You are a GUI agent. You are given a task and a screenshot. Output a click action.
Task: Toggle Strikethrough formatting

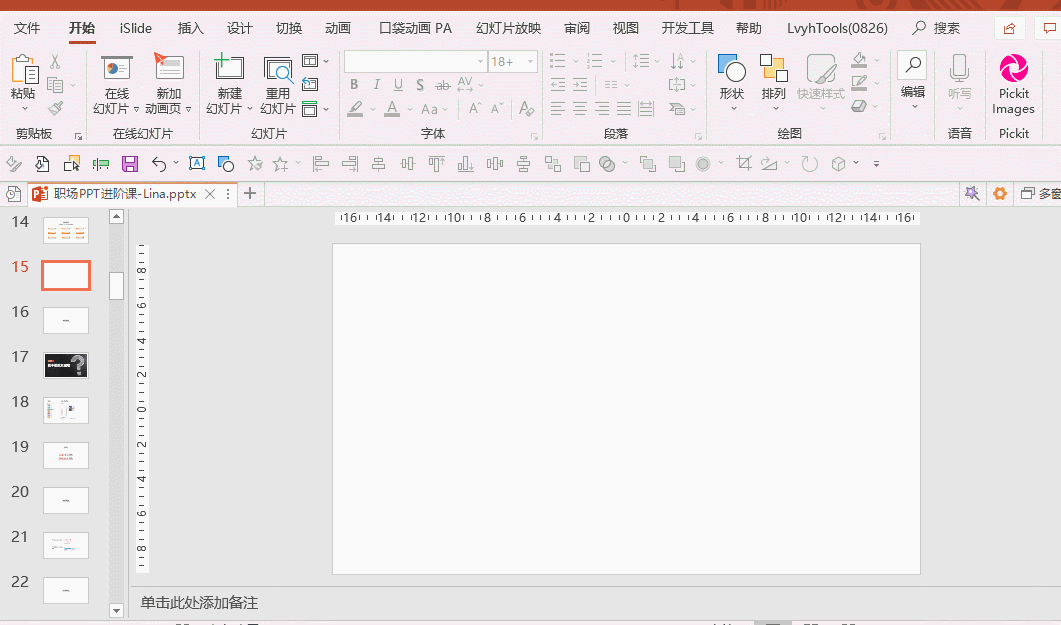point(443,85)
